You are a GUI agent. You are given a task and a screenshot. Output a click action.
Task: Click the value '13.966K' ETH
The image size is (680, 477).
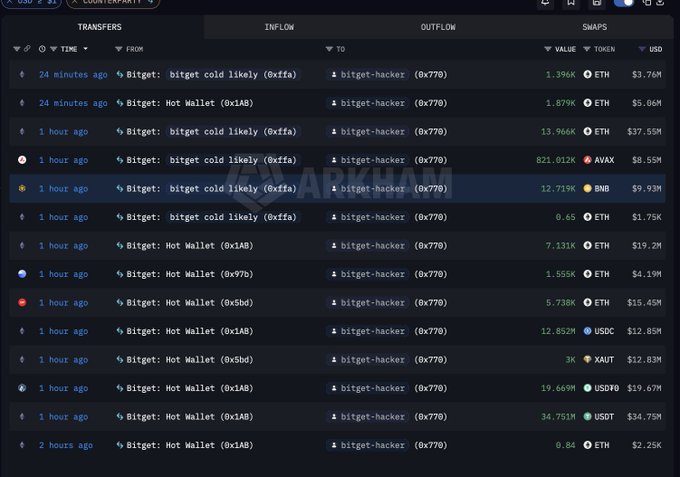coord(558,131)
